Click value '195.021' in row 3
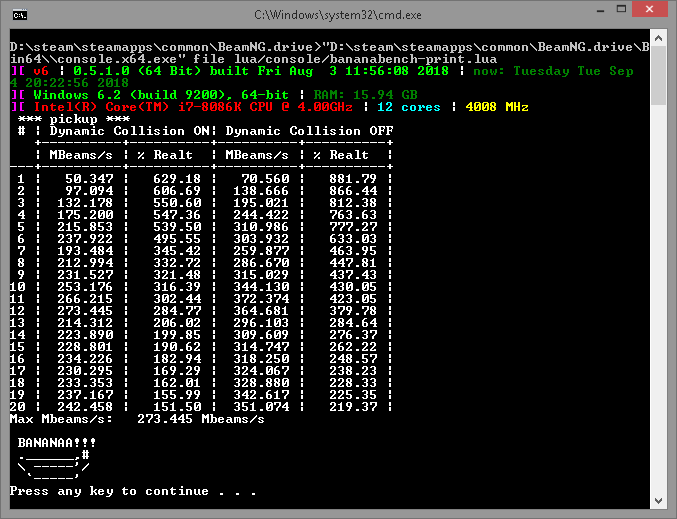The image size is (677, 519). (261, 203)
